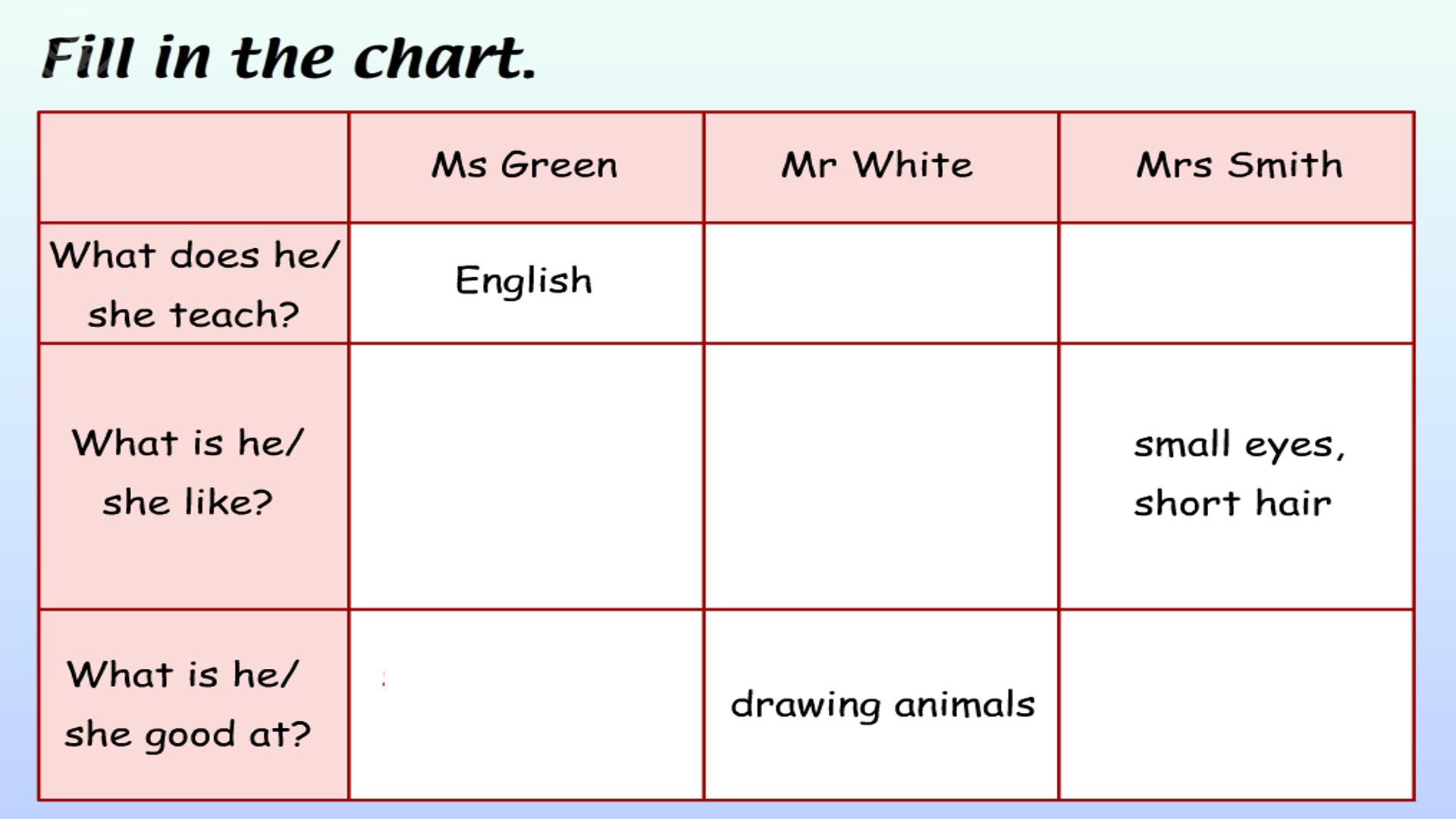The width and height of the screenshot is (1456, 819).
Task: Click the 'What is he/she good at?' row label
Action: [x=194, y=705]
